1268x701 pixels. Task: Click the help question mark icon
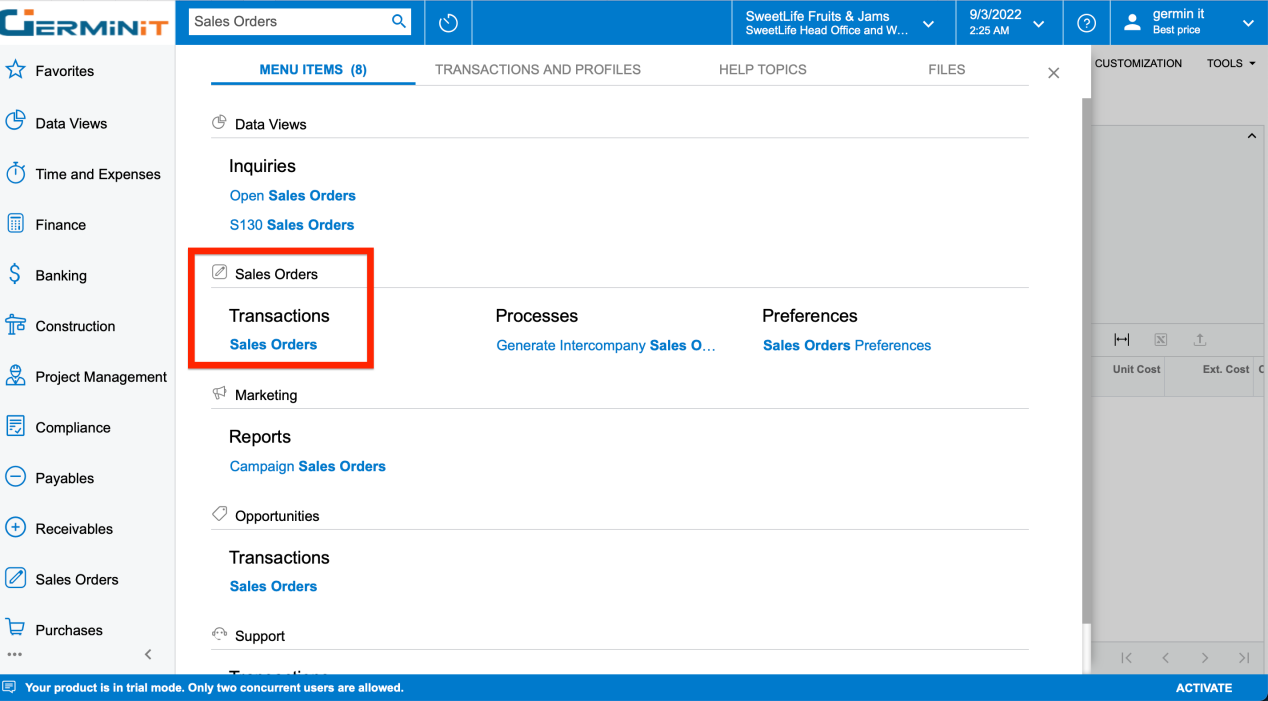[1086, 23]
